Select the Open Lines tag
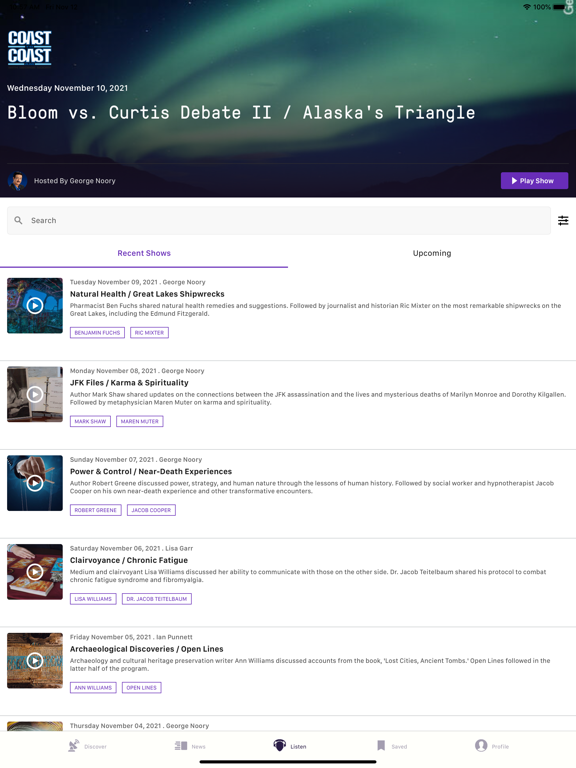576x768 pixels. [142, 687]
